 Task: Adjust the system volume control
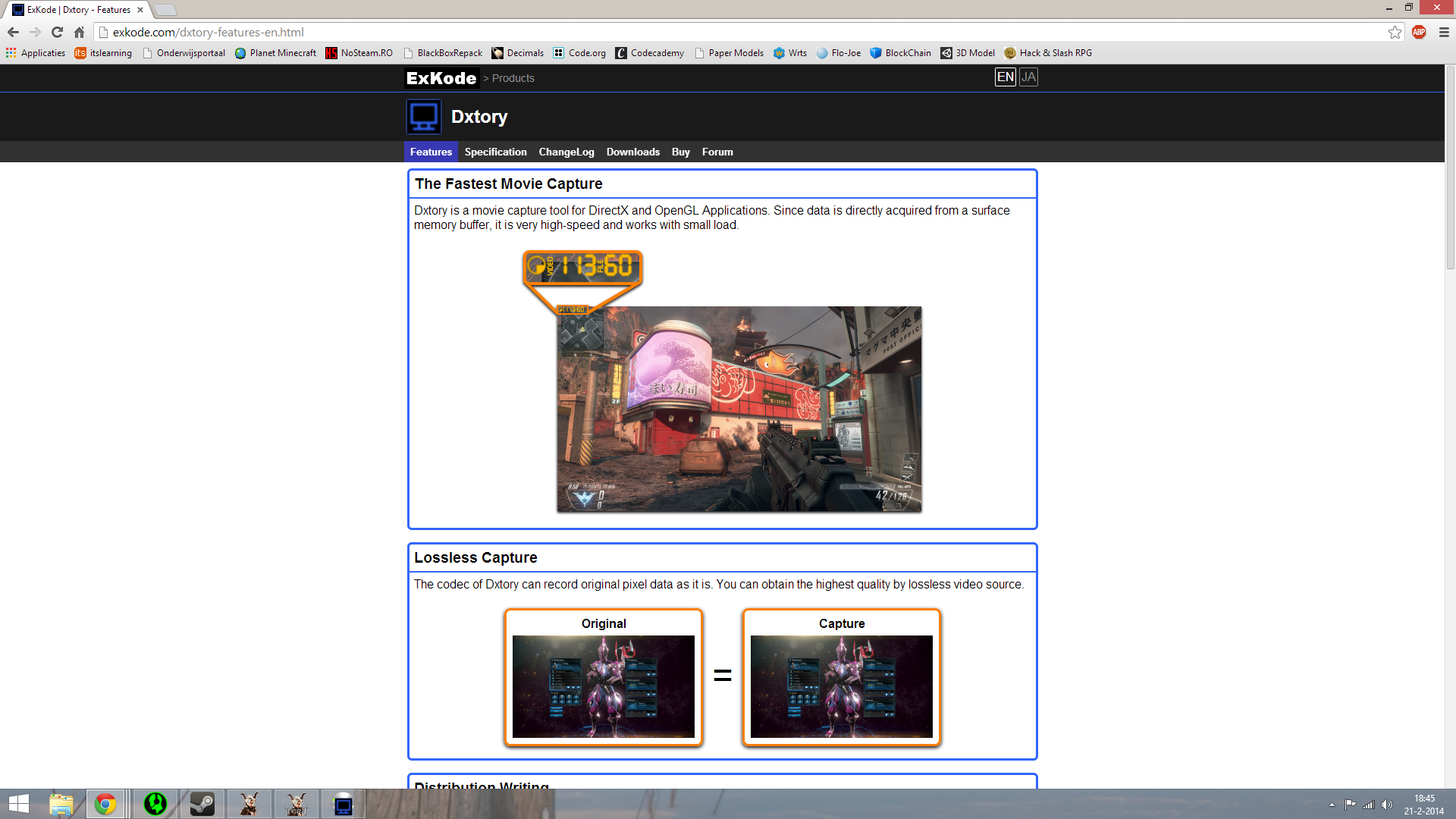tap(1388, 803)
